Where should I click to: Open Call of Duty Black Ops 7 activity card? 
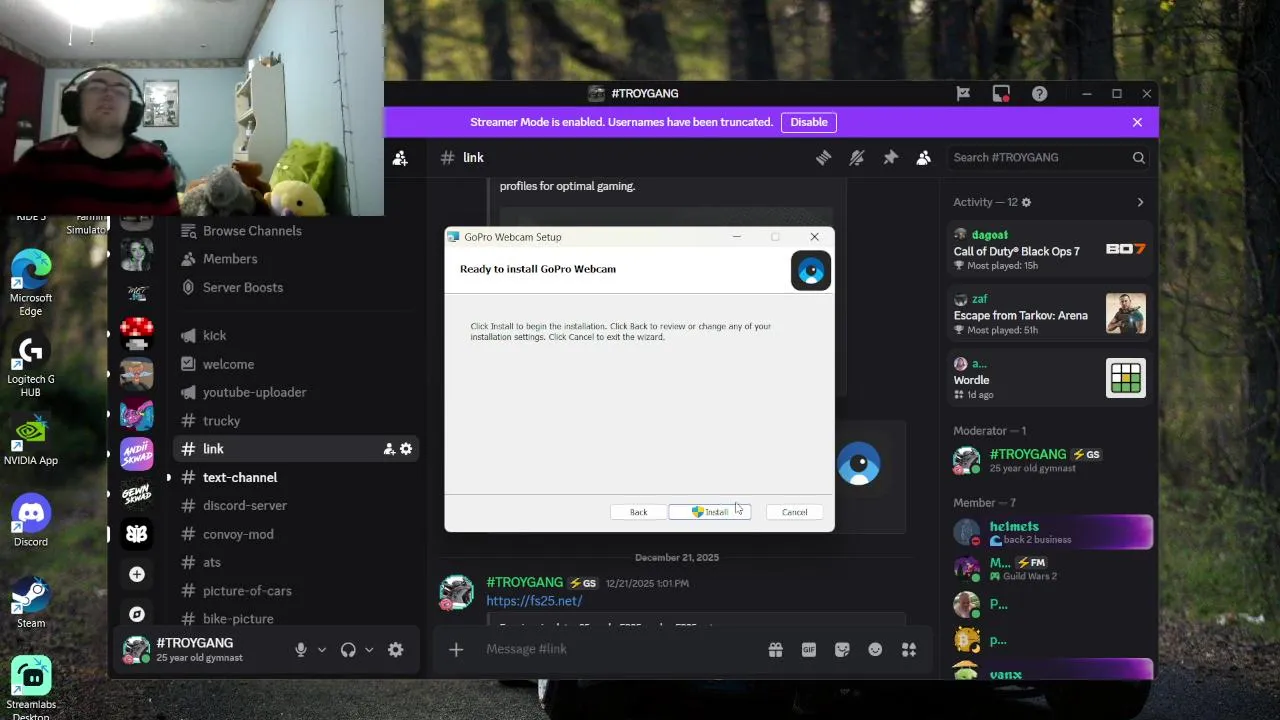tap(1050, 250)
